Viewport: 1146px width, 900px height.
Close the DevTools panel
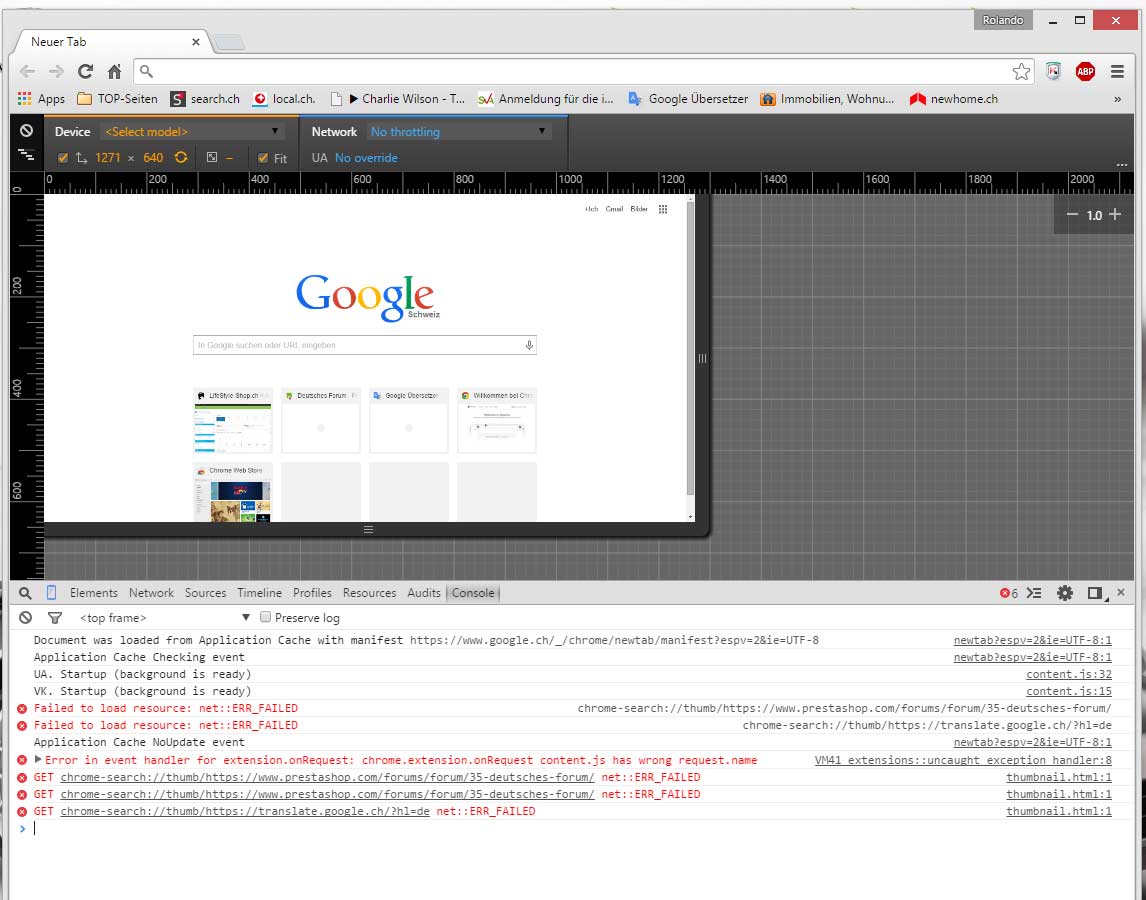1121,593
